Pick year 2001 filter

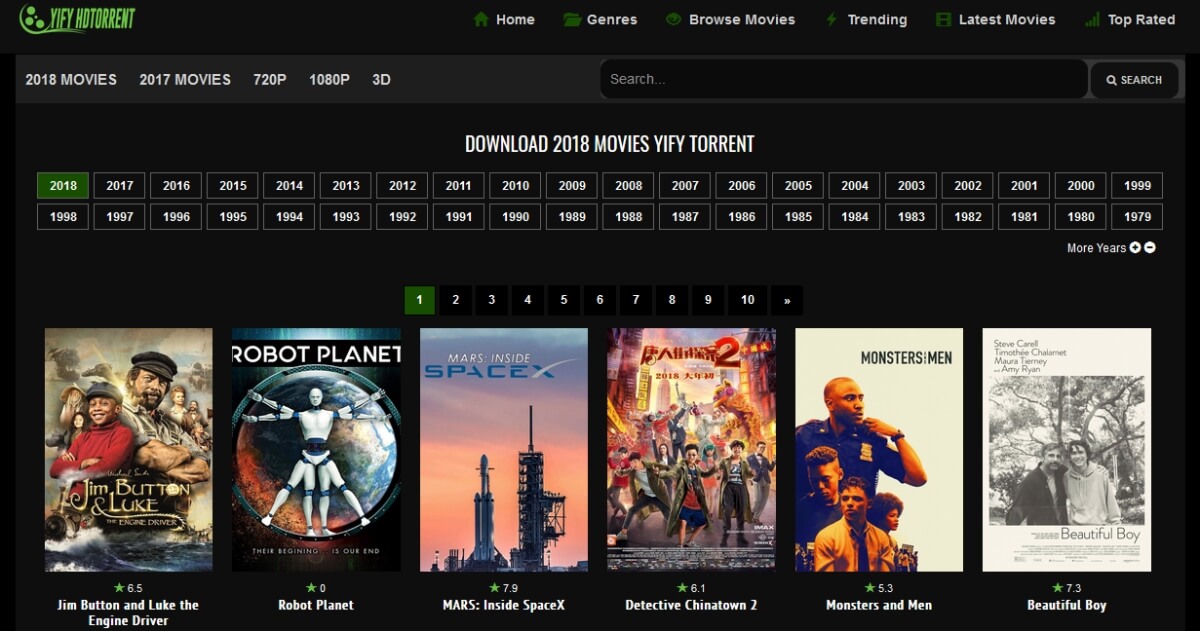pyautogui.click(x=1024, y=186)
